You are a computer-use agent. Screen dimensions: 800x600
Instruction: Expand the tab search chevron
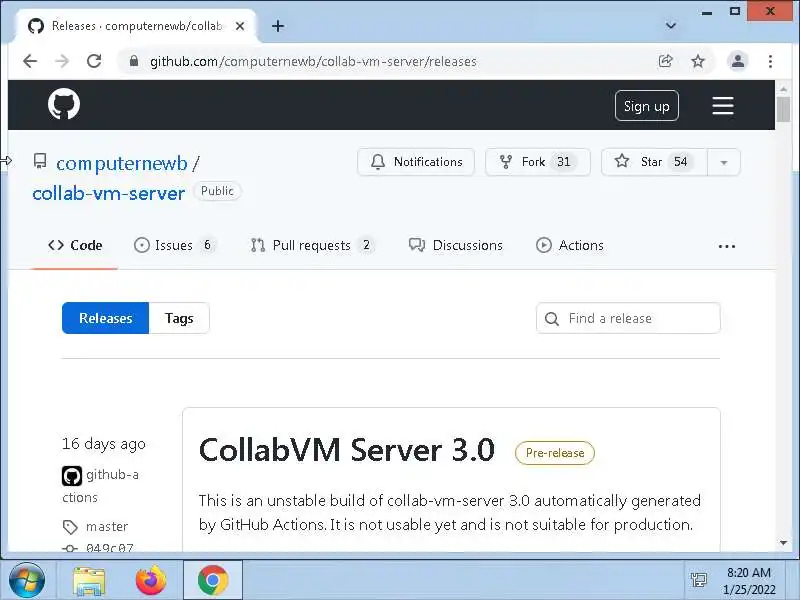pos(671,26)
